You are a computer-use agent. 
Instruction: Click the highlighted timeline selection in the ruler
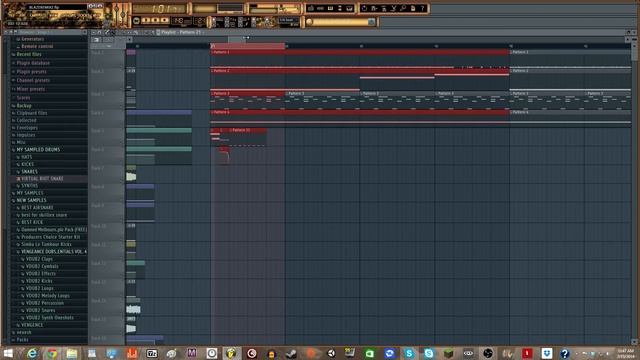(247, 46)
